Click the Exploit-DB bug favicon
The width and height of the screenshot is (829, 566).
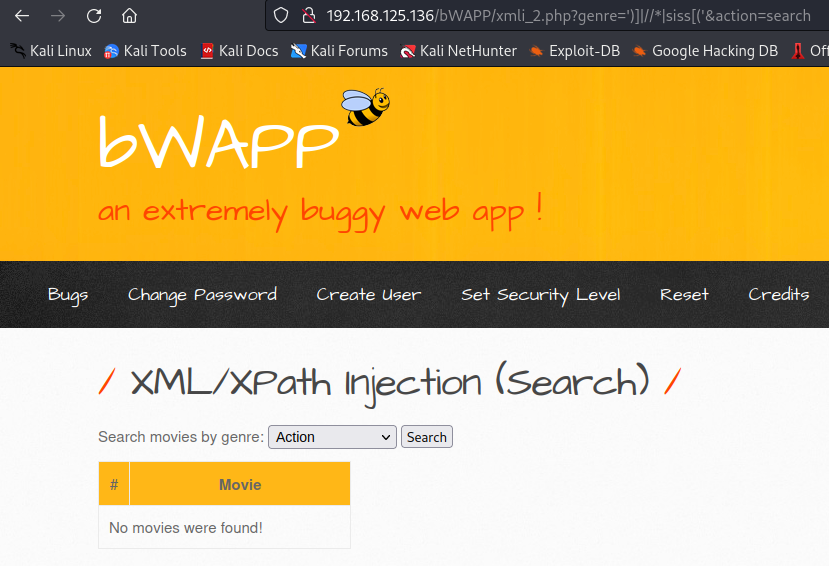point(537,51)
